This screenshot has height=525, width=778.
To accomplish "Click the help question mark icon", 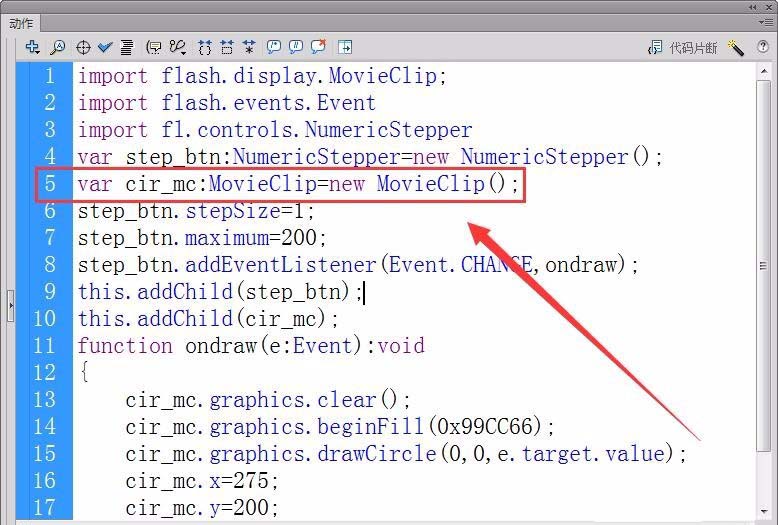I will click(x=763, y=47).
